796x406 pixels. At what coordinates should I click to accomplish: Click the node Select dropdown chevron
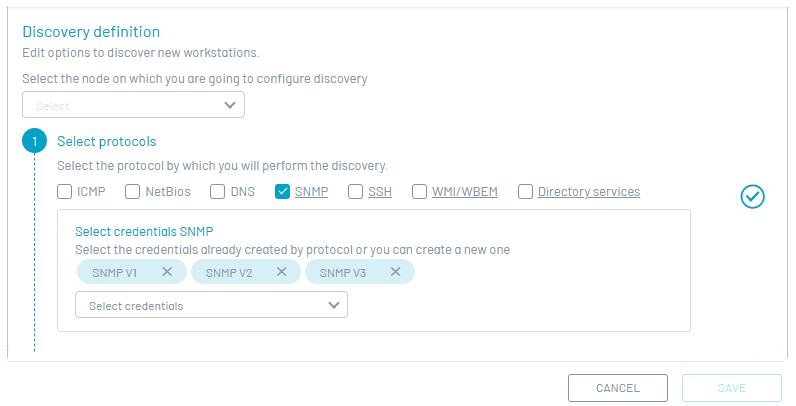pyautogui.click(x=230, y=105)
